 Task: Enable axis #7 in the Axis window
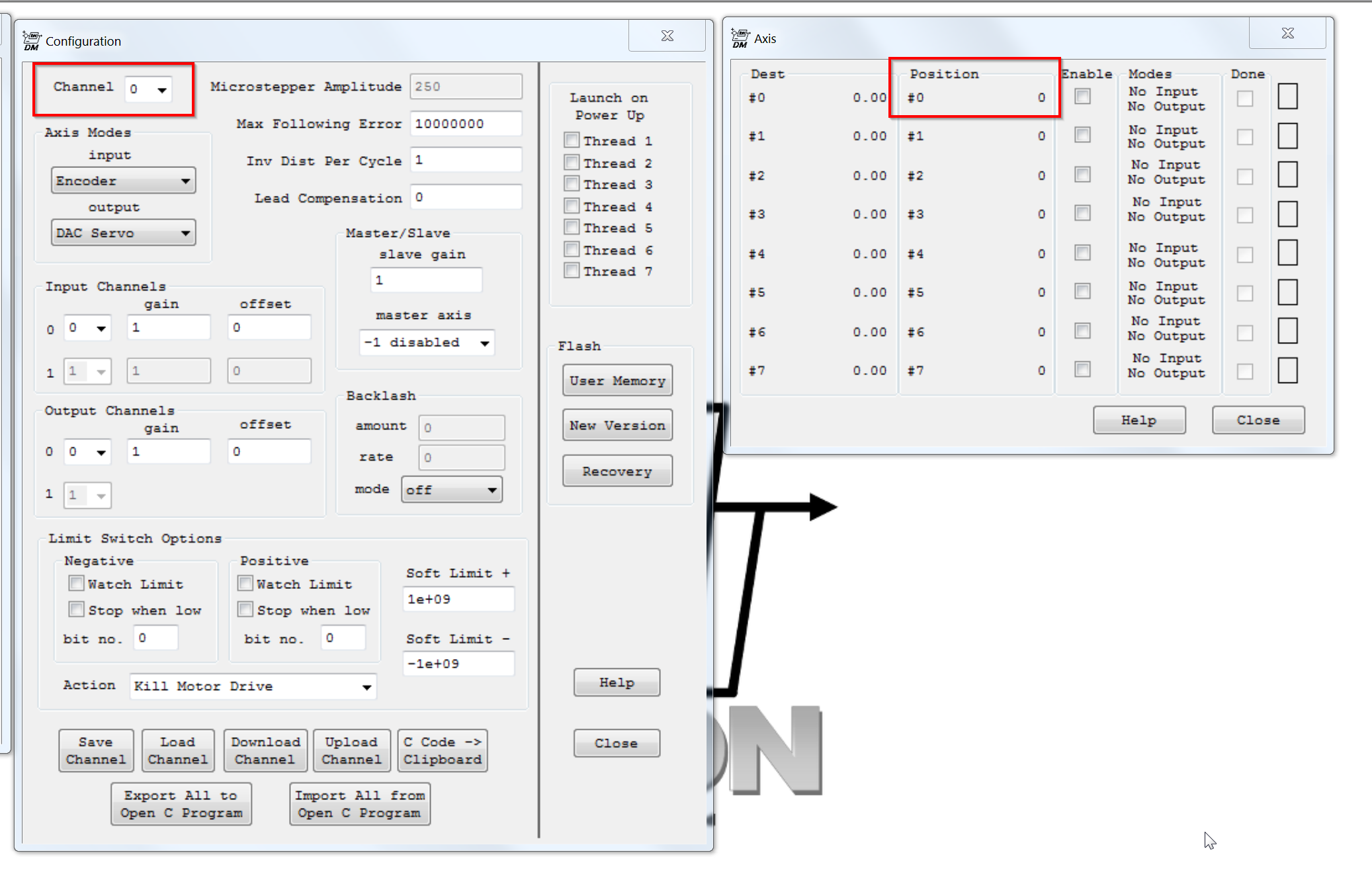1082,370
